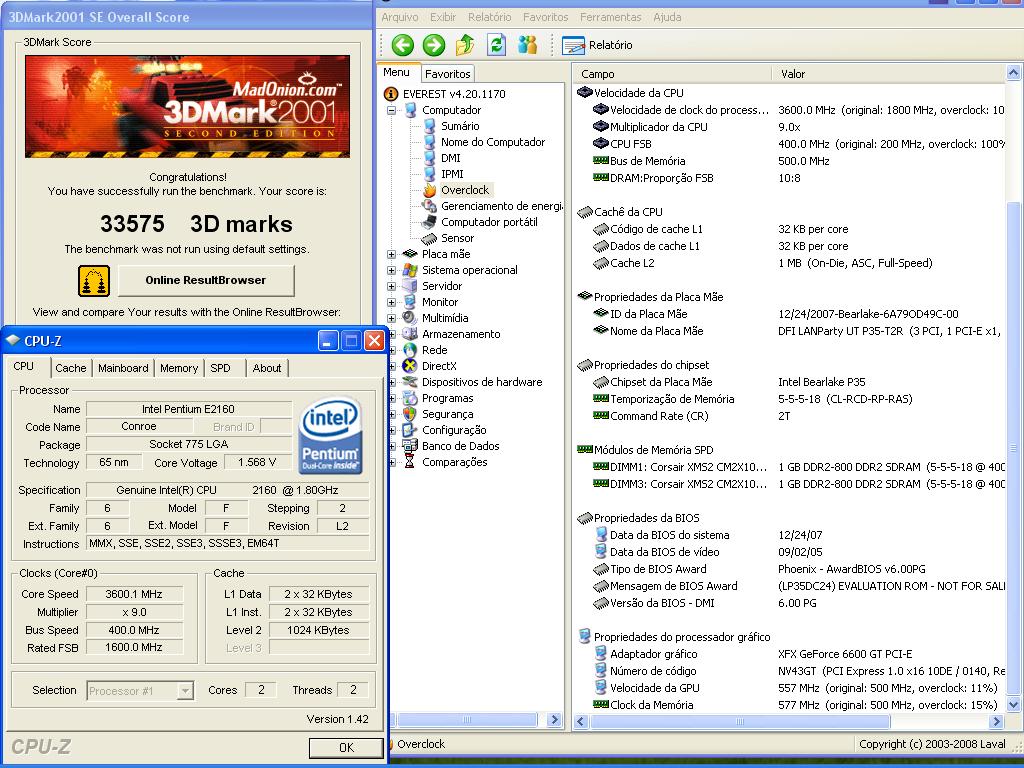This screenshot has height=768, width=1024.
Task: Click the flame icon next to Overclock
Action: 429,190
